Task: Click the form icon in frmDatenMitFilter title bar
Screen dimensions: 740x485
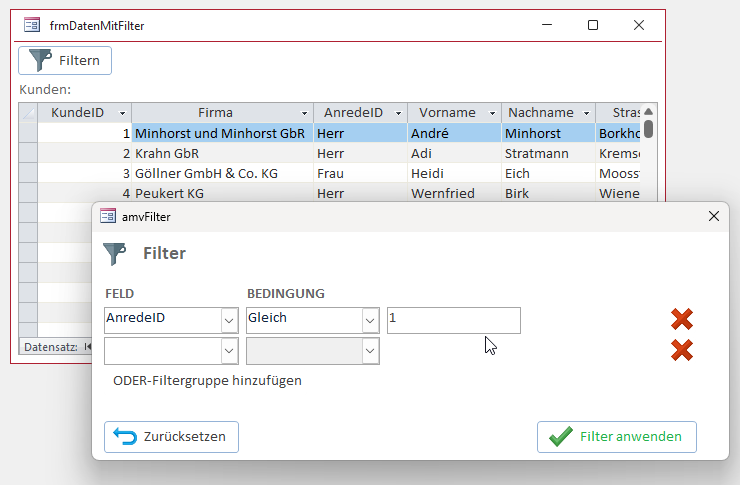Action: pyautogui.click(x=32, y=25)
